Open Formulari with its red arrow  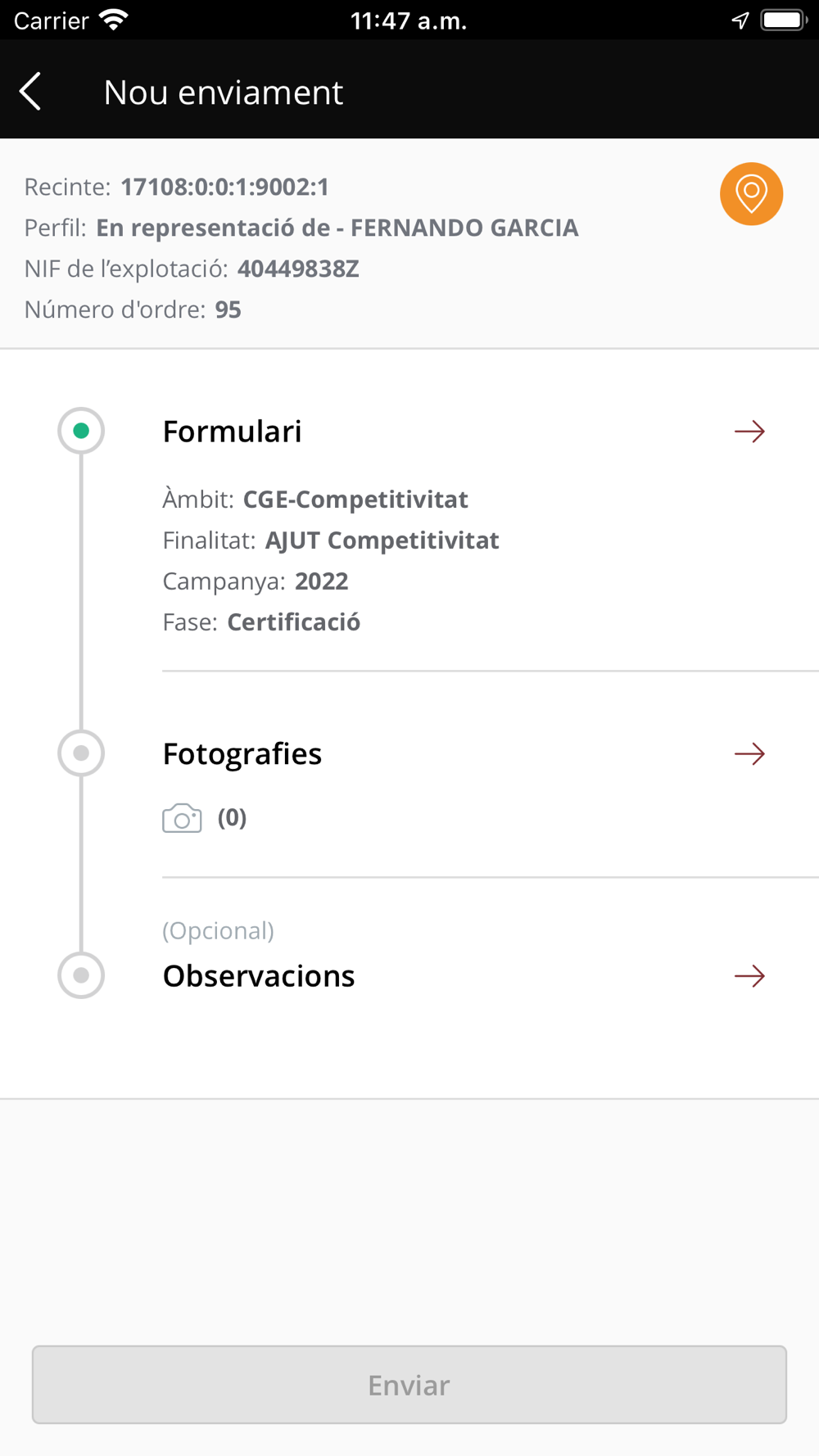click(749, 432)
